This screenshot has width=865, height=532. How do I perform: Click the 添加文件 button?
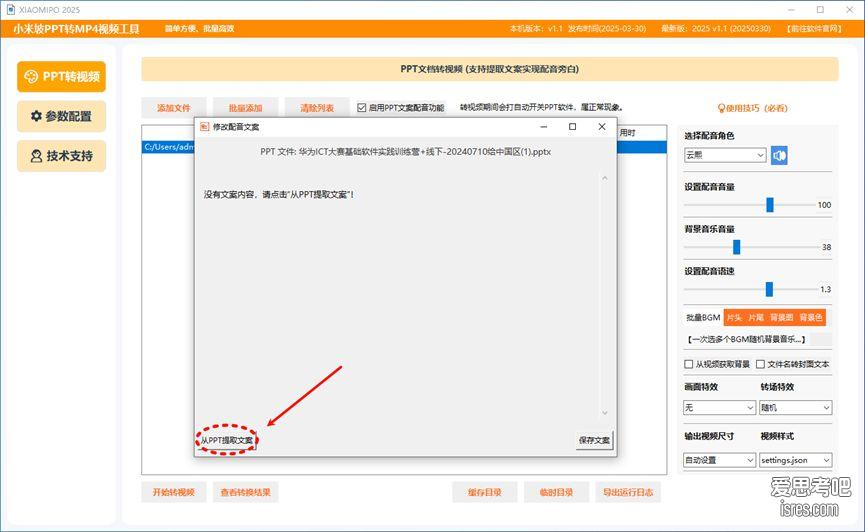[174, 108]
